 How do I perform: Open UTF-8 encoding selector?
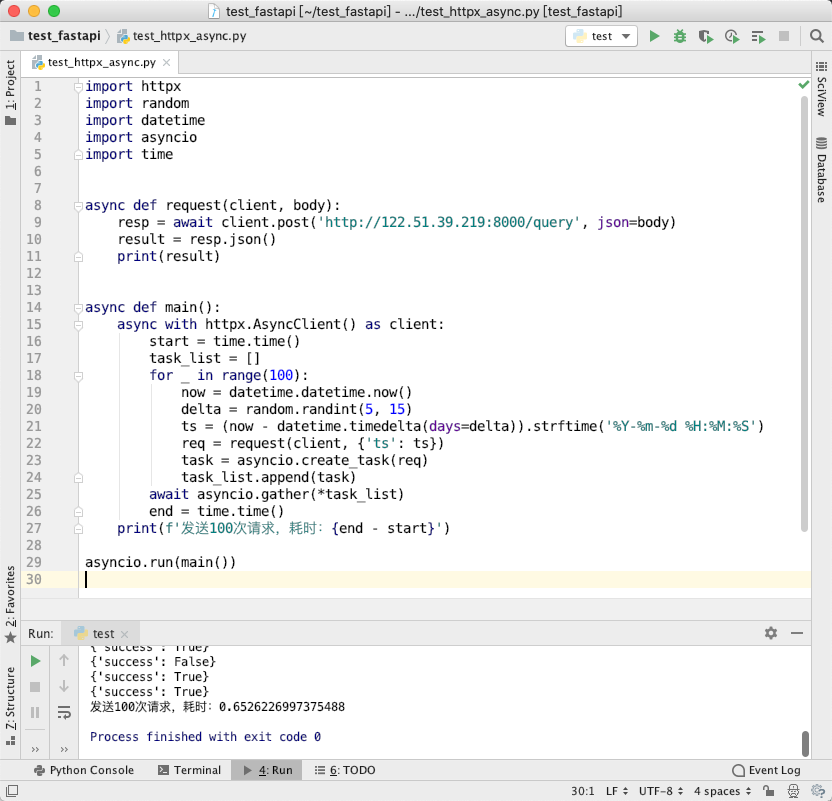point(661,791)
